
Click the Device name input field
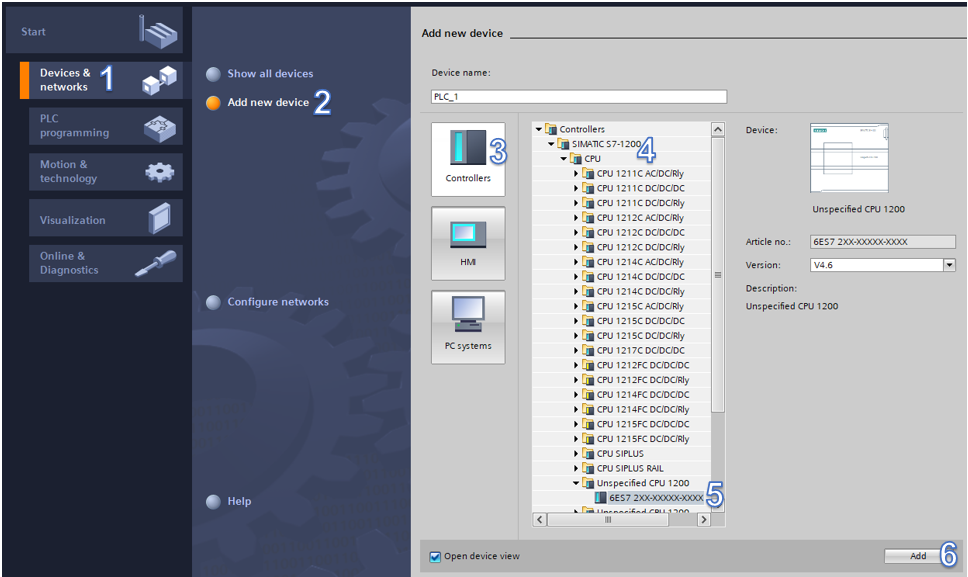[578, 97]
